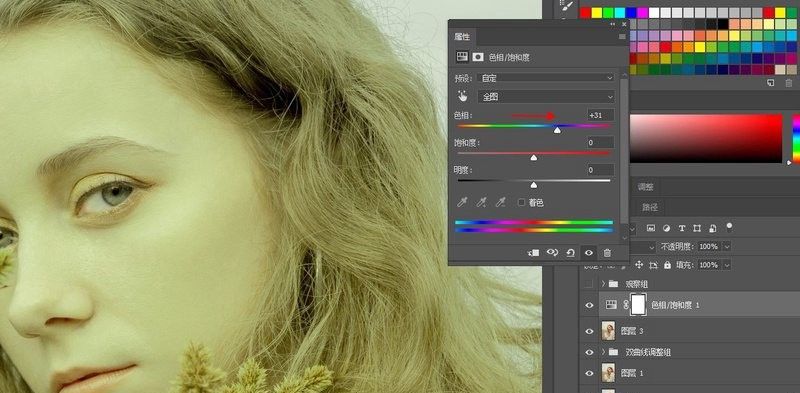This screenshot has width=800, height=393.
Task: Delete this adjustment layer via trash icon
Action: (607, 253)
